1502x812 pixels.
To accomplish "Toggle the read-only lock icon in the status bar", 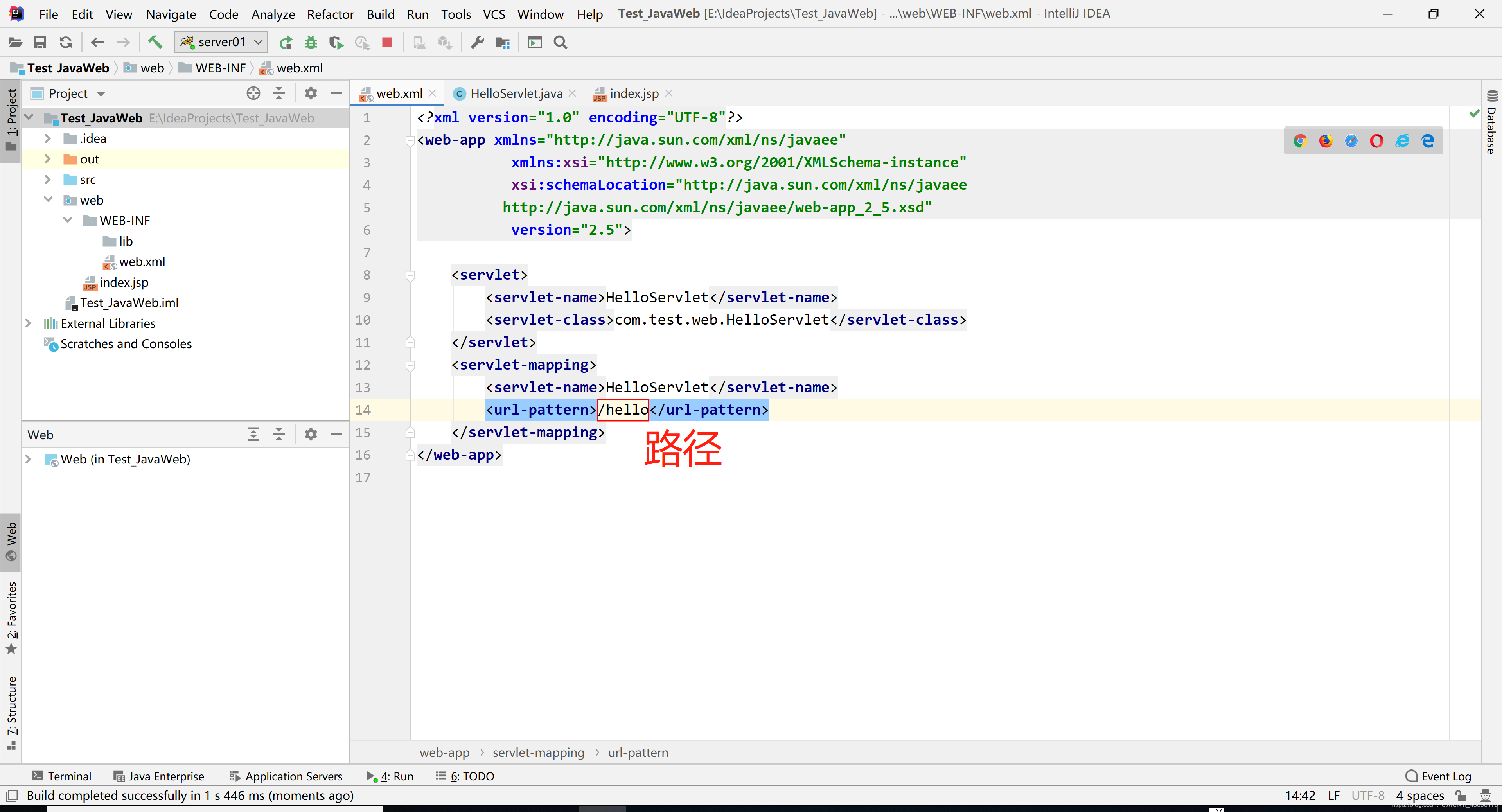I will coord(1461,795).
